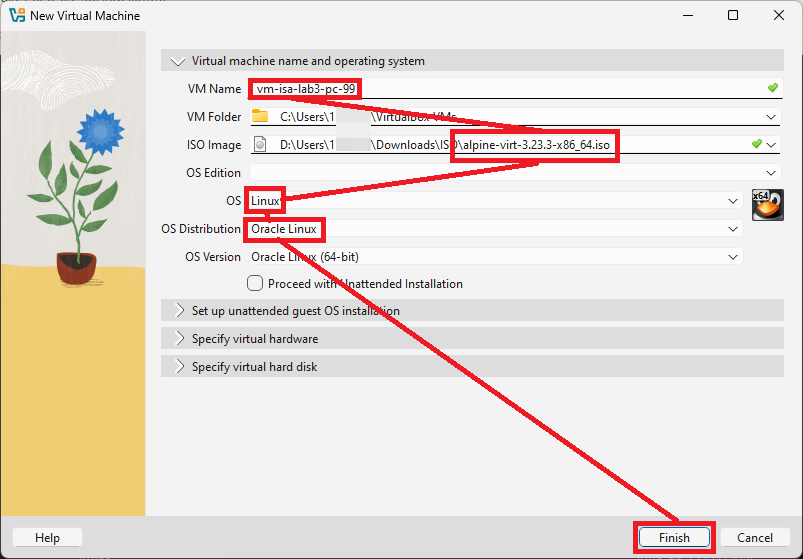Click the green checkmark beside VM Name
Screen dimensions: 803x559
[x=772, y=89]
